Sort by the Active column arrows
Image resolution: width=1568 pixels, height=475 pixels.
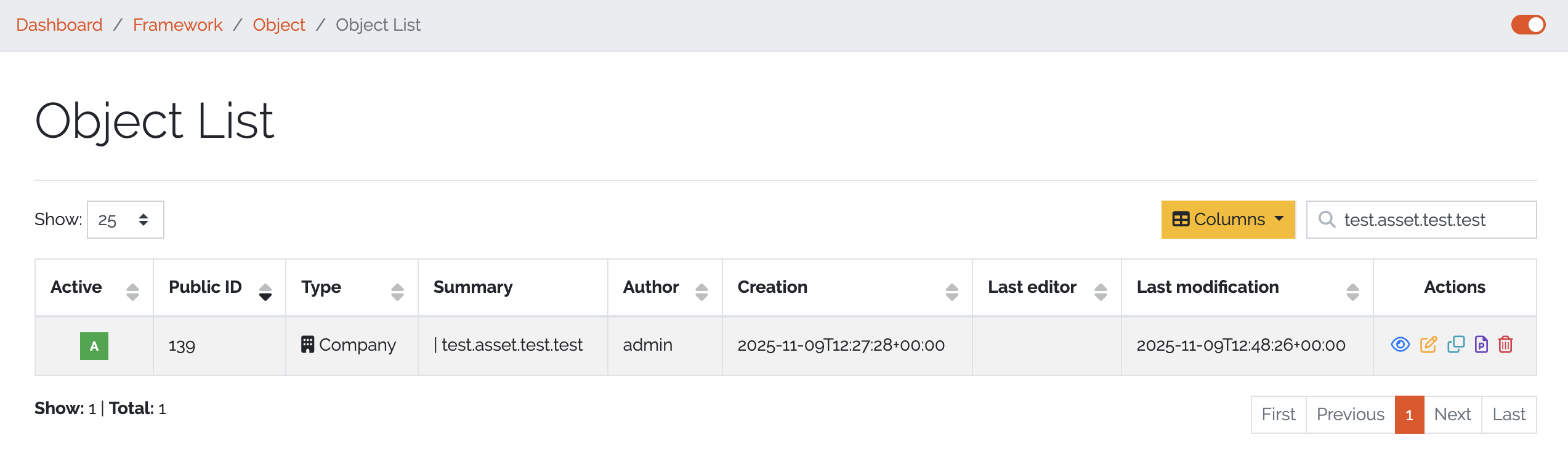[x=132, y=292]
